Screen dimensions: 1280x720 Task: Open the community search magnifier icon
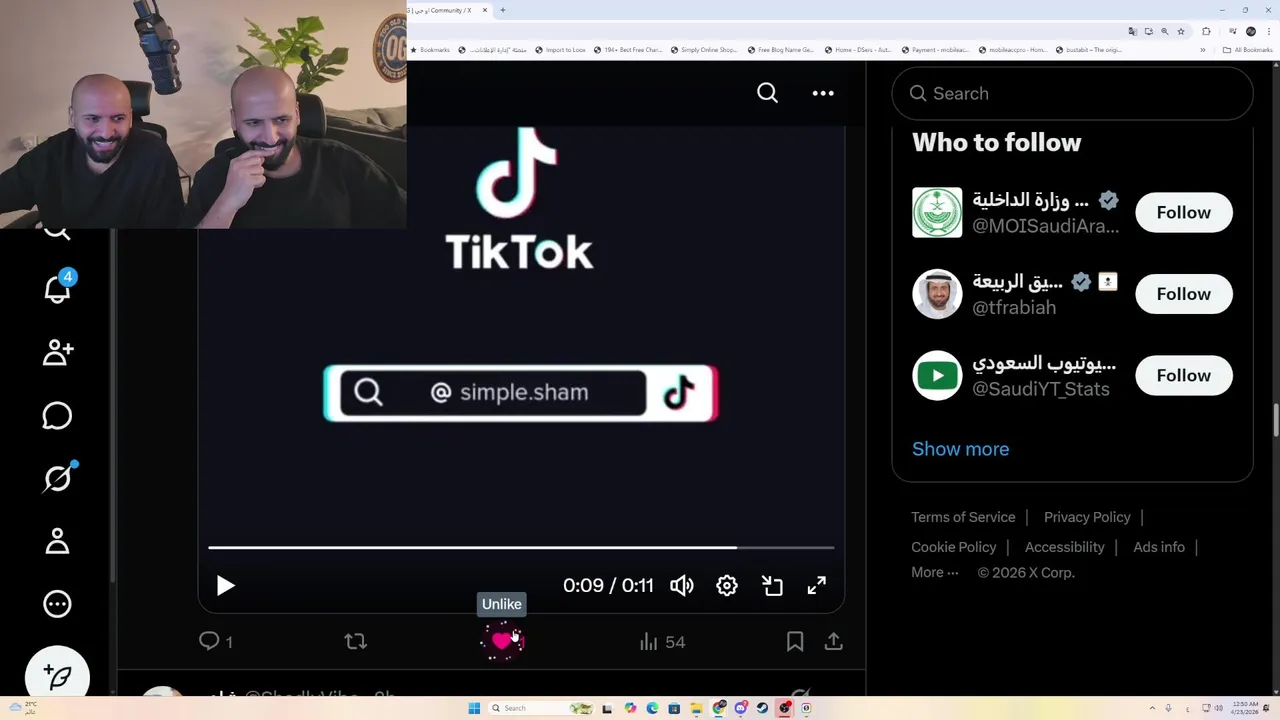click(x=767, y=93)
